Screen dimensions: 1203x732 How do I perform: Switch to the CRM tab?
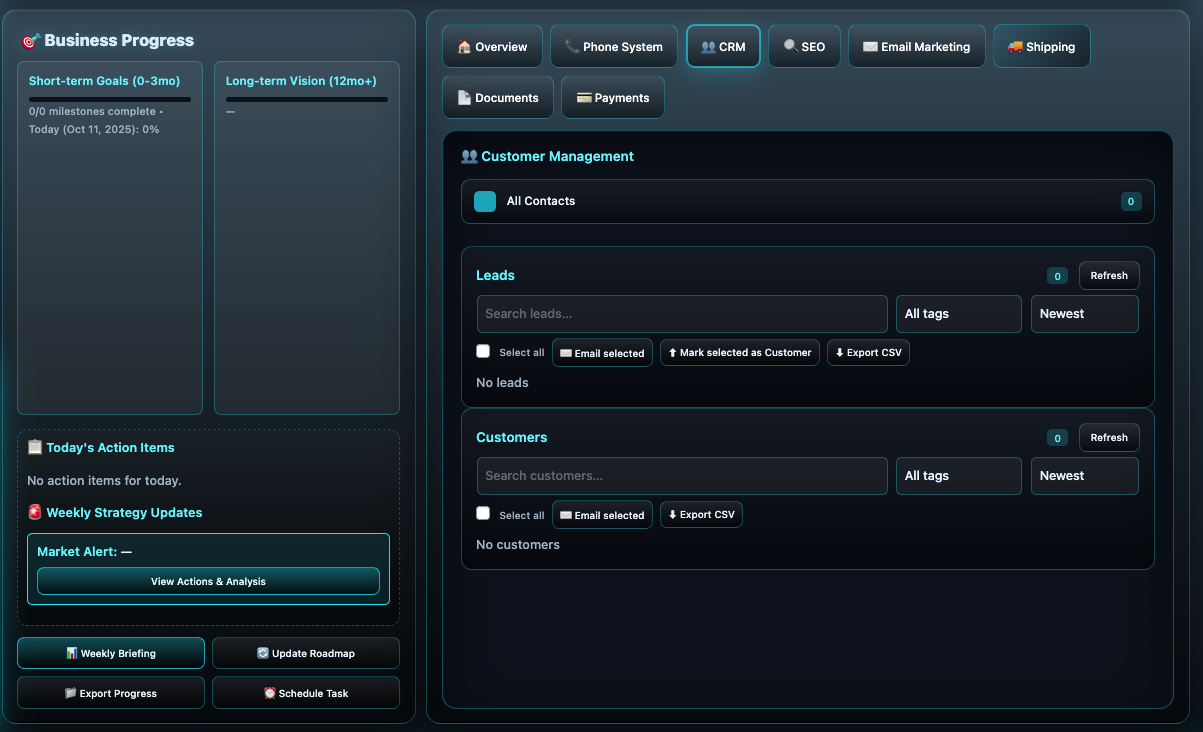click(723, 47)
